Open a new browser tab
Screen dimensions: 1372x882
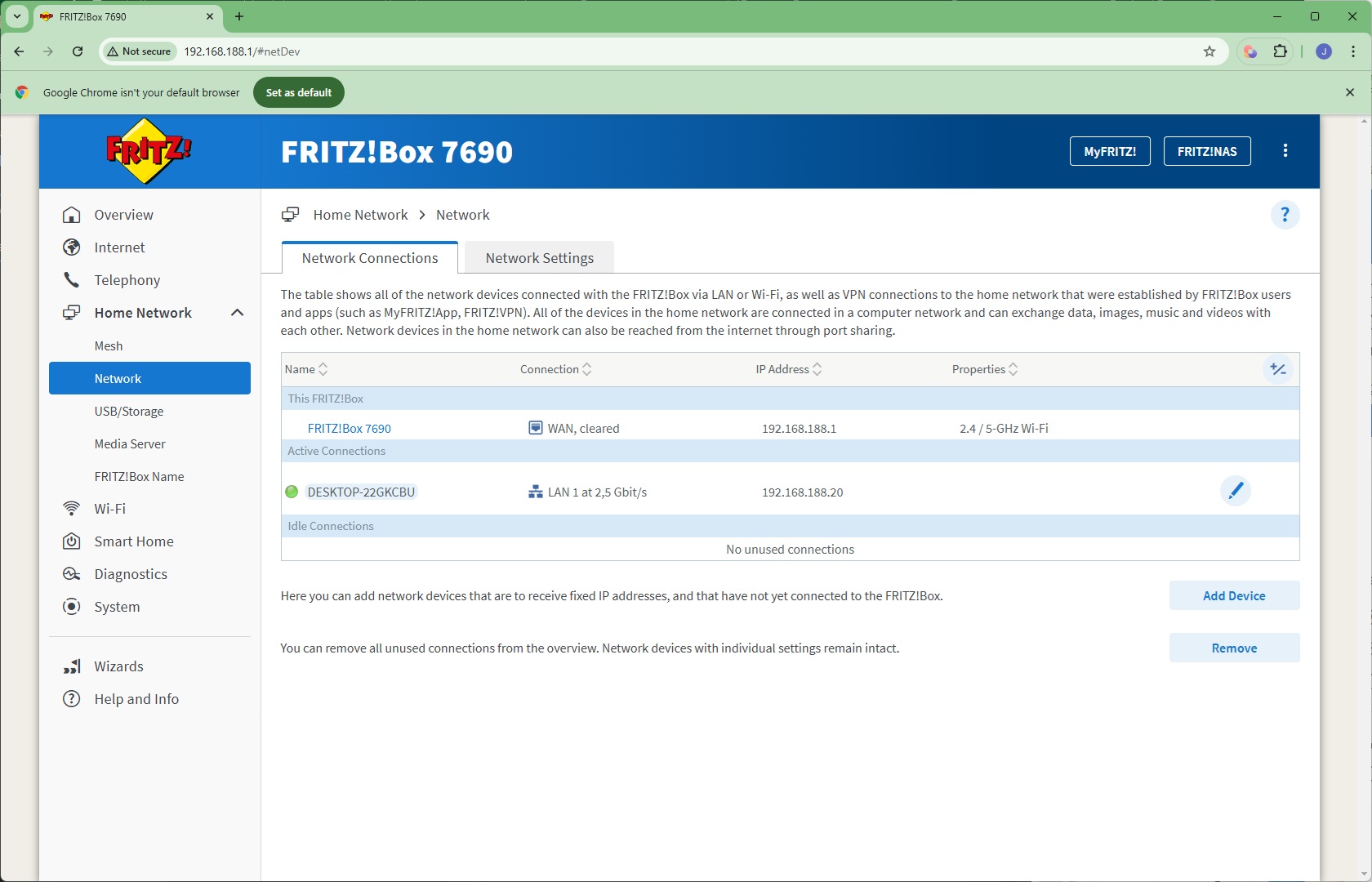[239, 16]
